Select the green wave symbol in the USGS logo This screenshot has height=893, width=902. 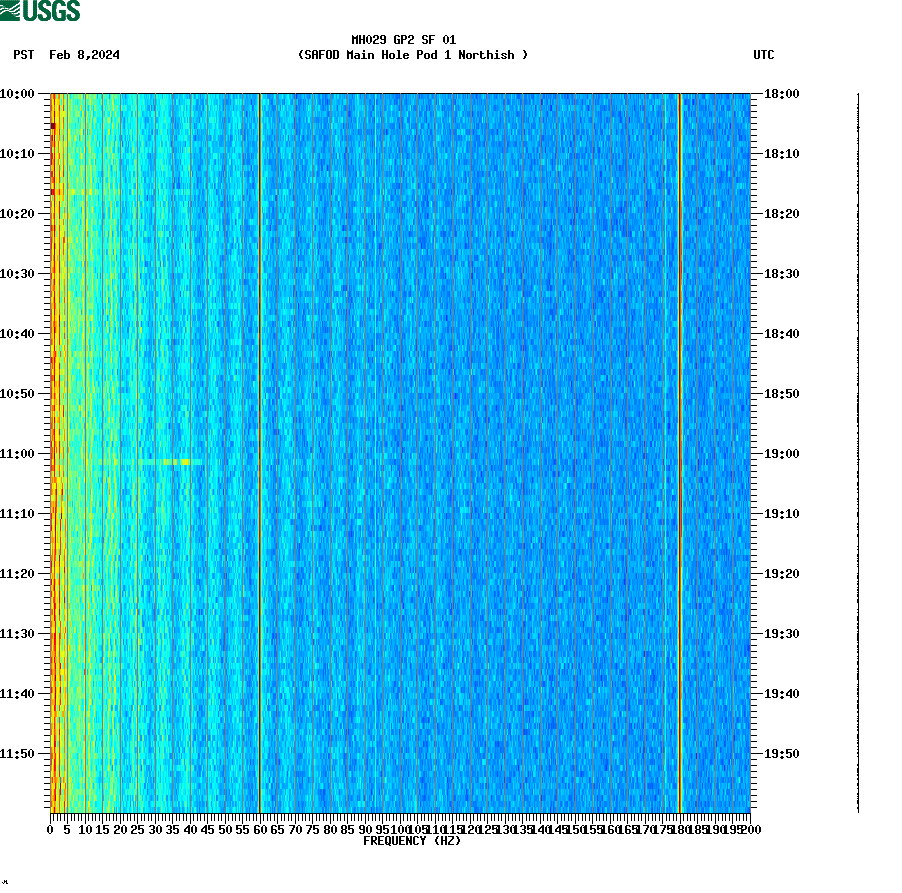point(10,10)
